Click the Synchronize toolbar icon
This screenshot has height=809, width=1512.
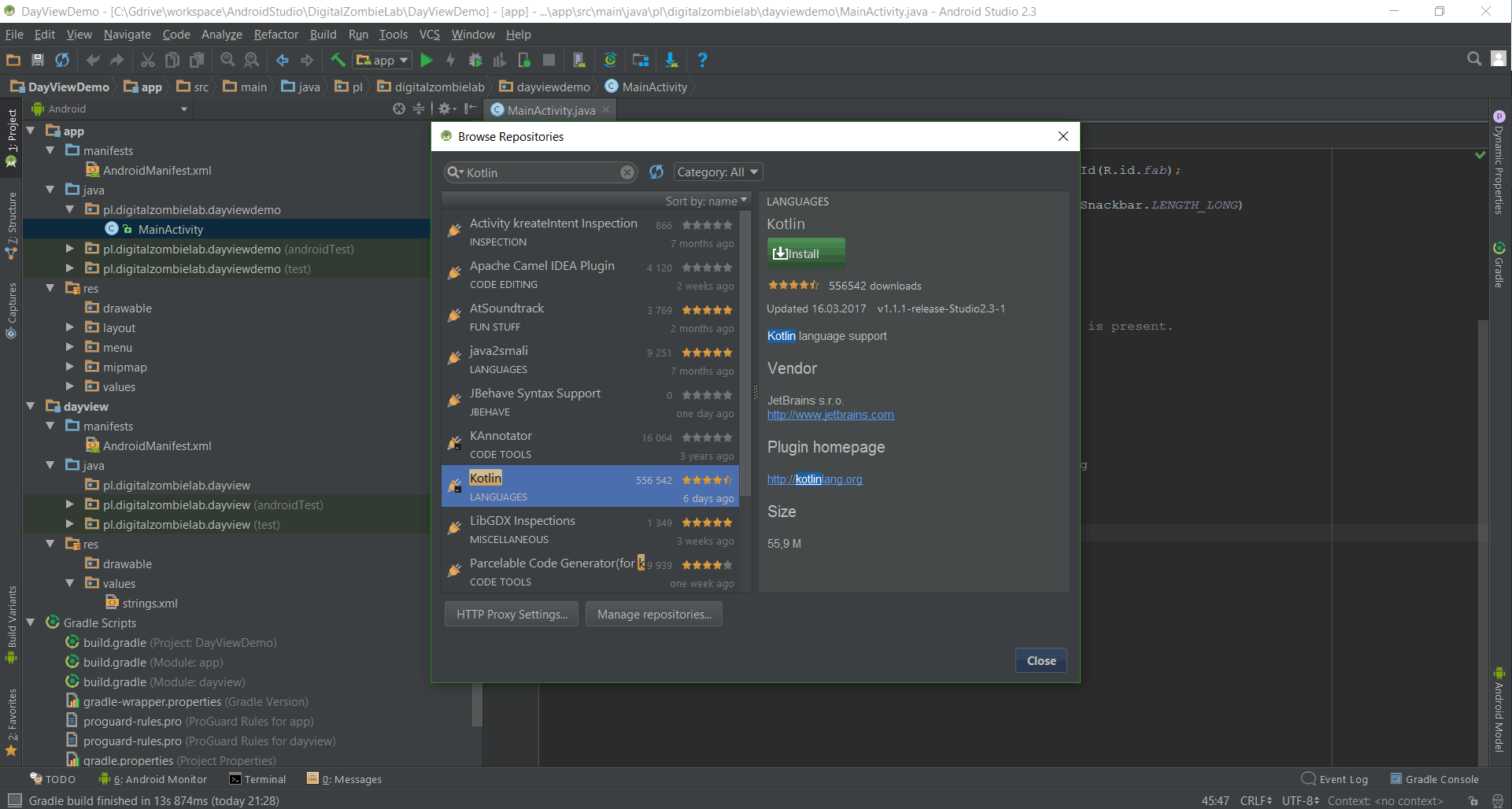click(x=62, y=60)
